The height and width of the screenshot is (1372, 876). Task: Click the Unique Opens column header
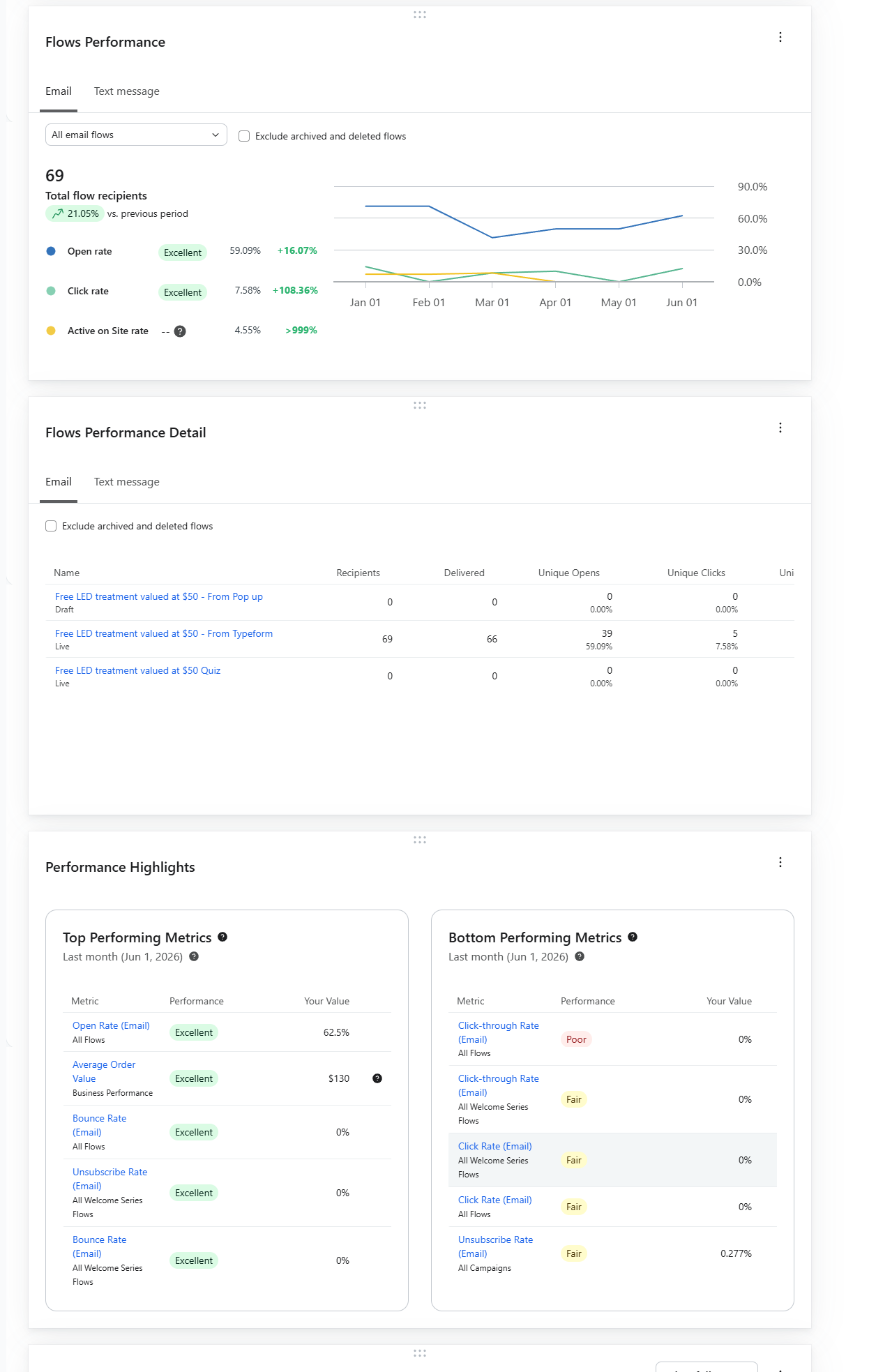pos(568,573)
